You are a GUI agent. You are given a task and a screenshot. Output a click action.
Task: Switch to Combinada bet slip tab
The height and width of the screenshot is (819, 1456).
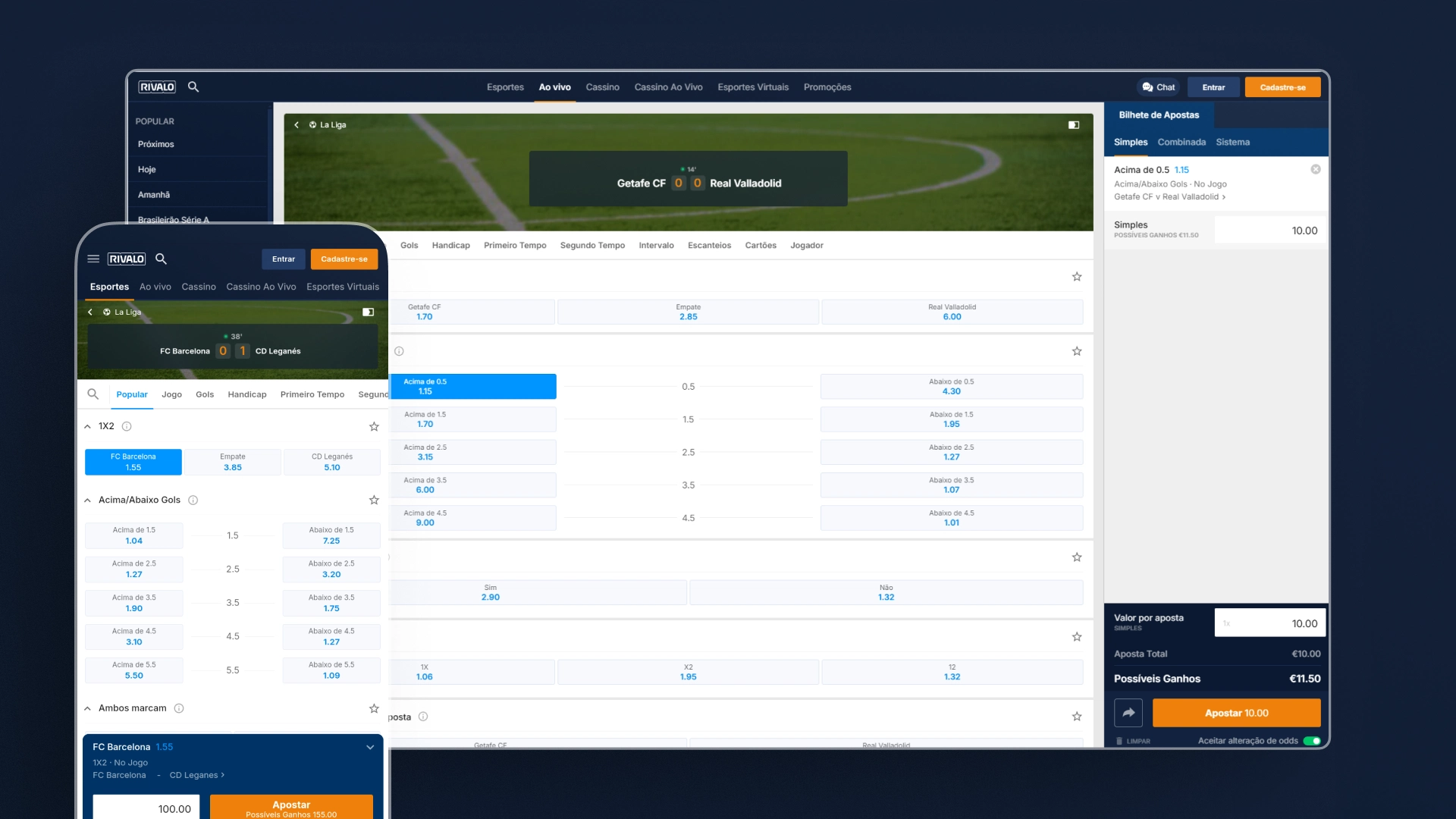(x=1181, y=143)
